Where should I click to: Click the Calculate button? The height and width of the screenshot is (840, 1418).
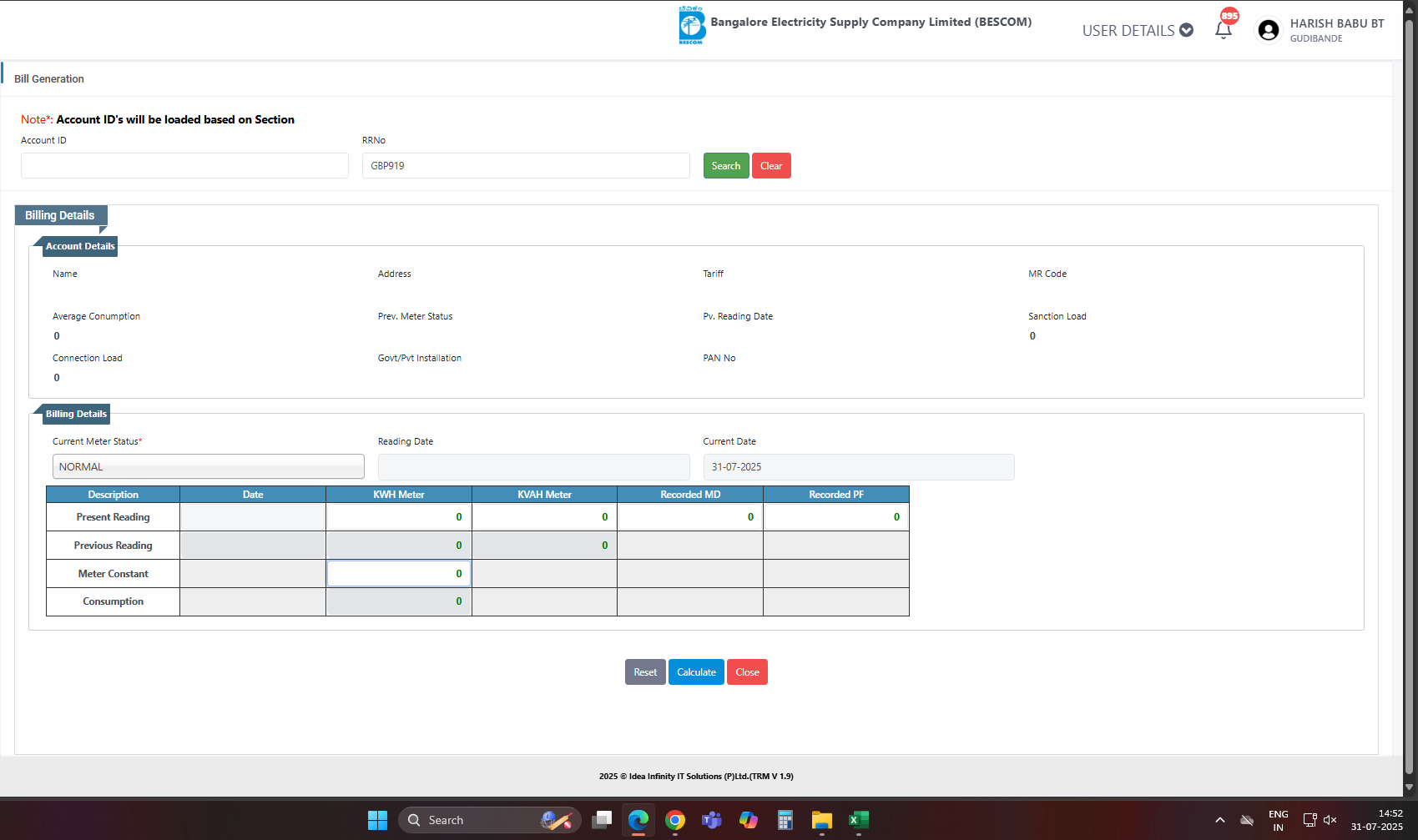(x=696, y=672)
